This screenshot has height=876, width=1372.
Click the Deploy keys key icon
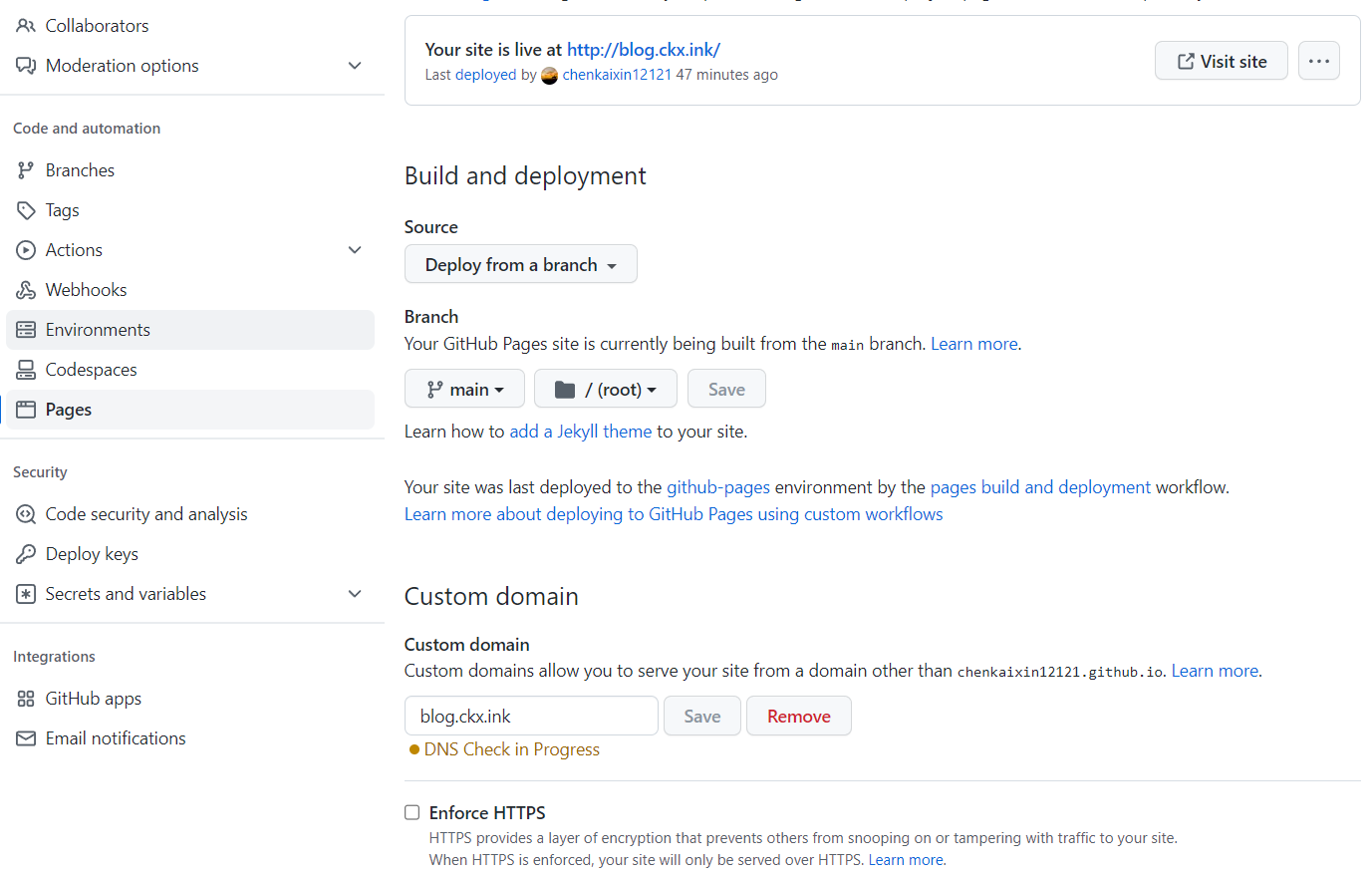[26, 554]
